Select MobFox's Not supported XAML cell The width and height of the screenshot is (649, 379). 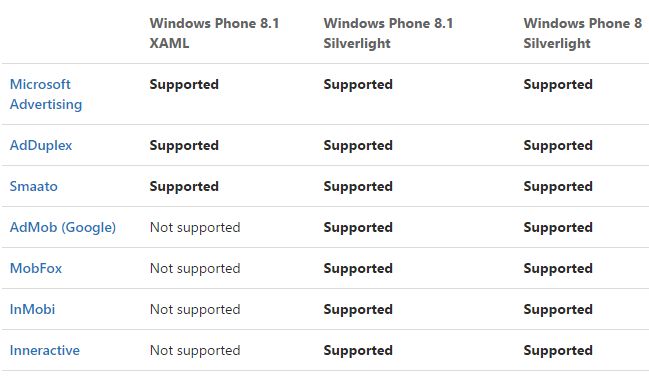point(195,268)
